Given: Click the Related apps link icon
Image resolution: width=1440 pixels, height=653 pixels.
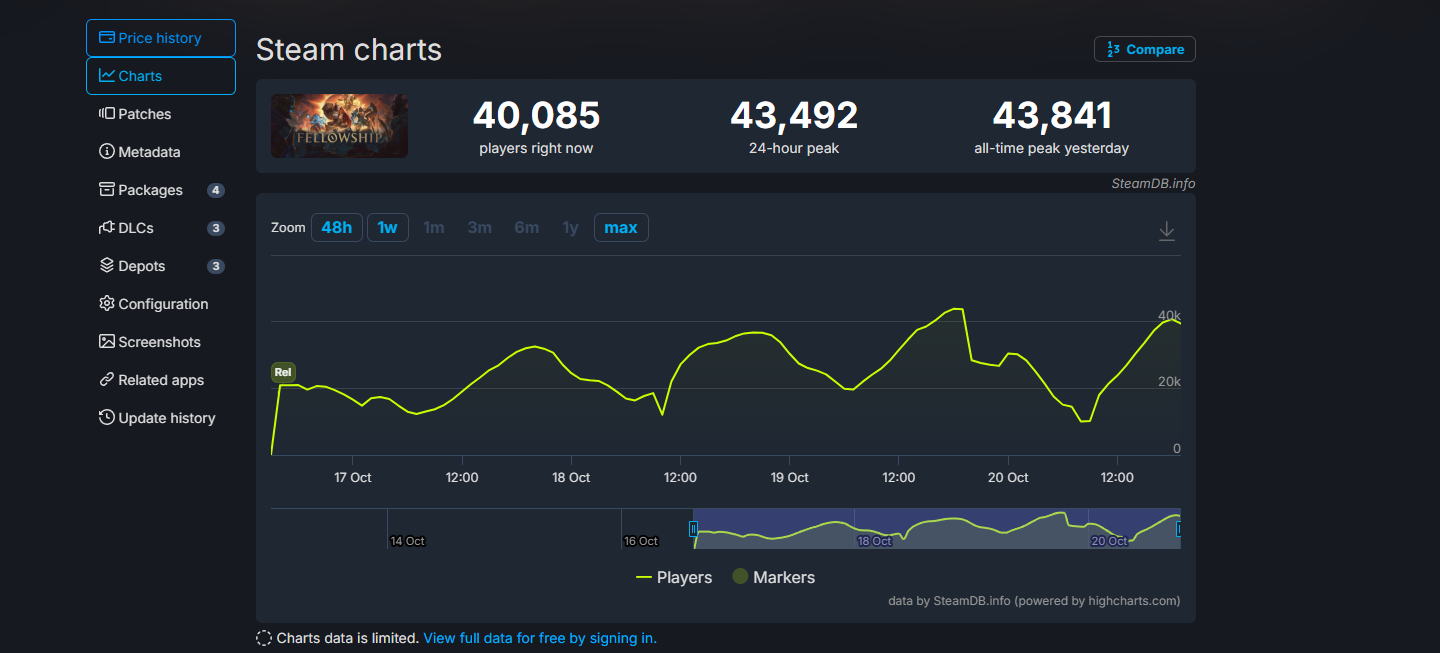Looking at the screenshot, I should pyautogui.click(x=107, y=380).
